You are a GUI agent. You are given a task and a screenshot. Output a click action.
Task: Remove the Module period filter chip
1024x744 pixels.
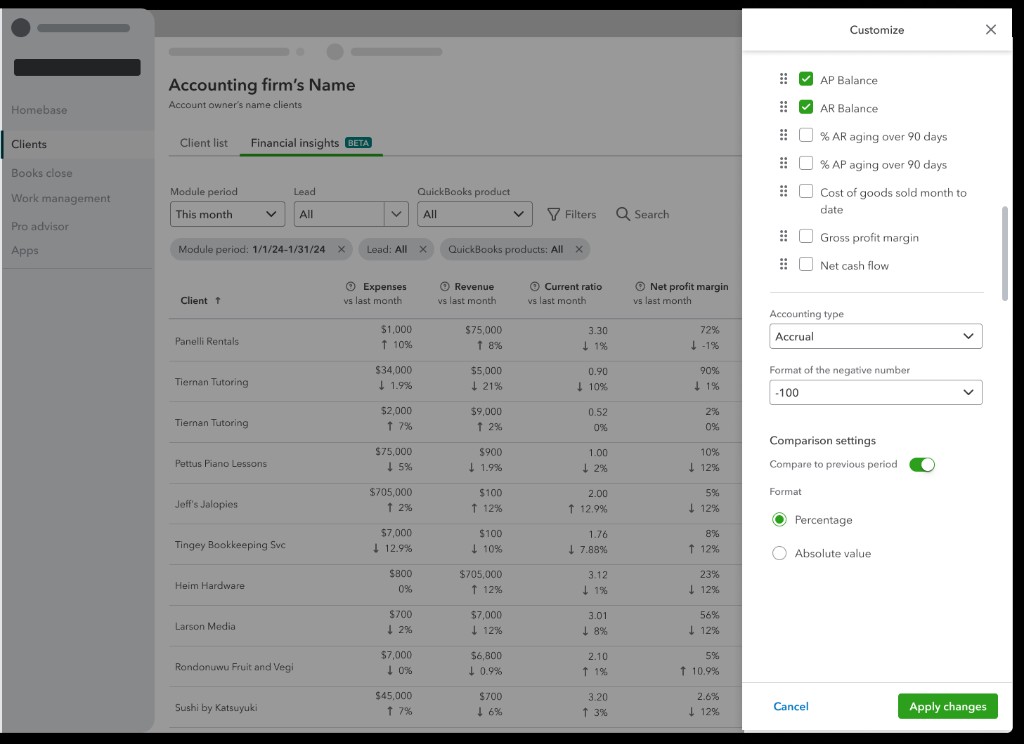click(x=341, y=249)
